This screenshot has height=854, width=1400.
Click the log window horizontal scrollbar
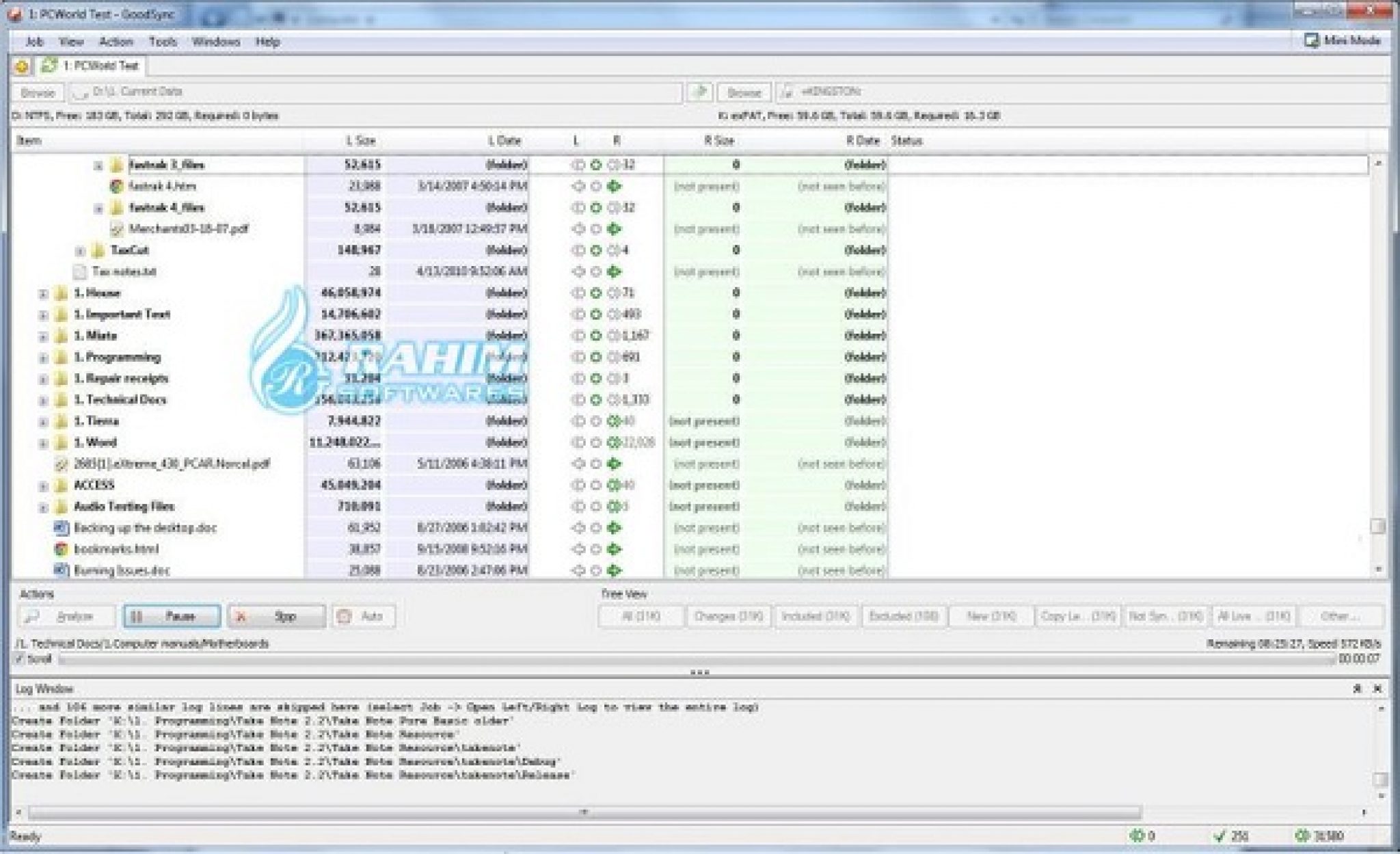[583, 812]
